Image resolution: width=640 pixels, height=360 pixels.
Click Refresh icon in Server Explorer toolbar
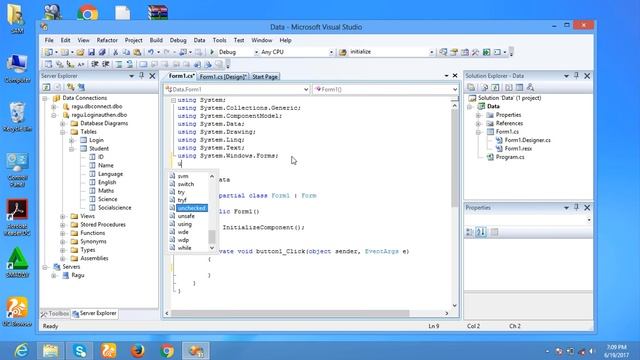(47, 87)
